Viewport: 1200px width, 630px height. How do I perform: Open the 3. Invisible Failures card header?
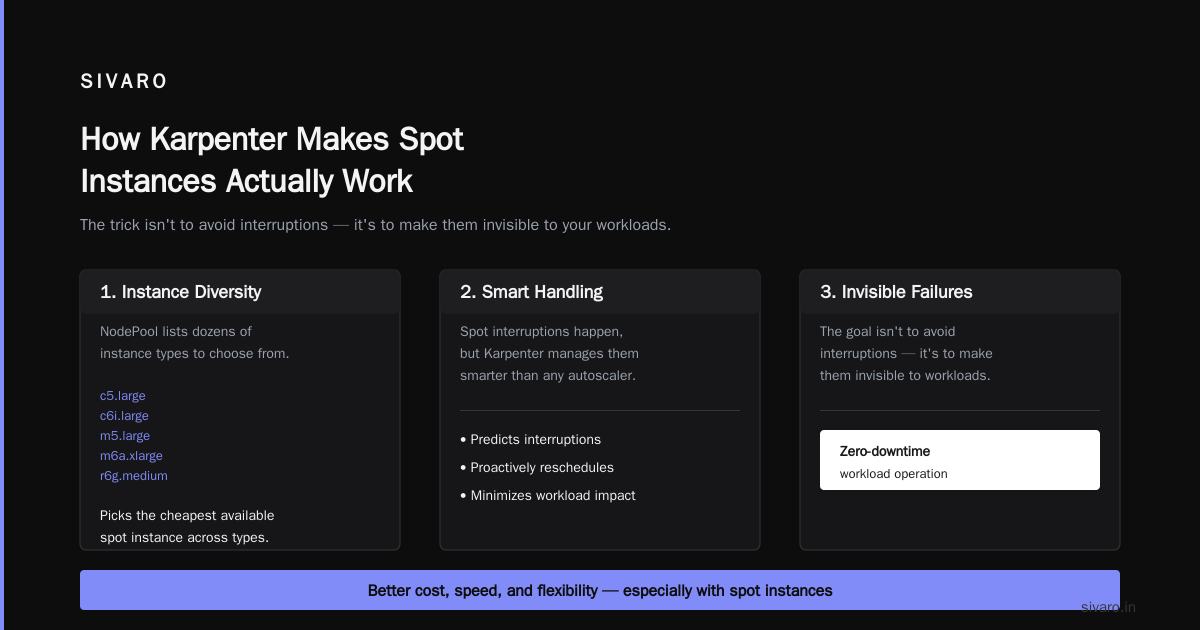[960, 292]
